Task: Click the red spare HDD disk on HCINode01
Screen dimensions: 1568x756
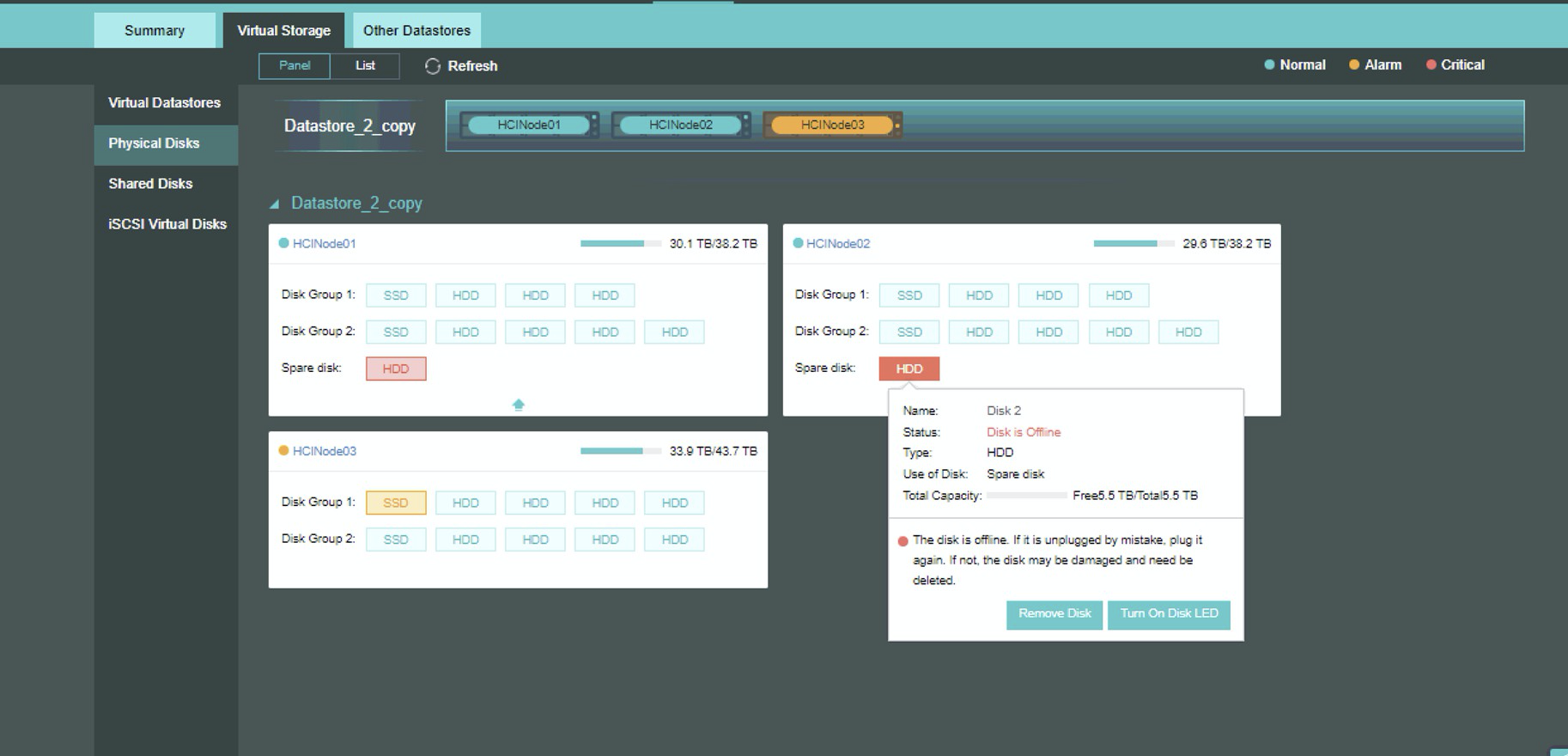Action: coord(396,369)
